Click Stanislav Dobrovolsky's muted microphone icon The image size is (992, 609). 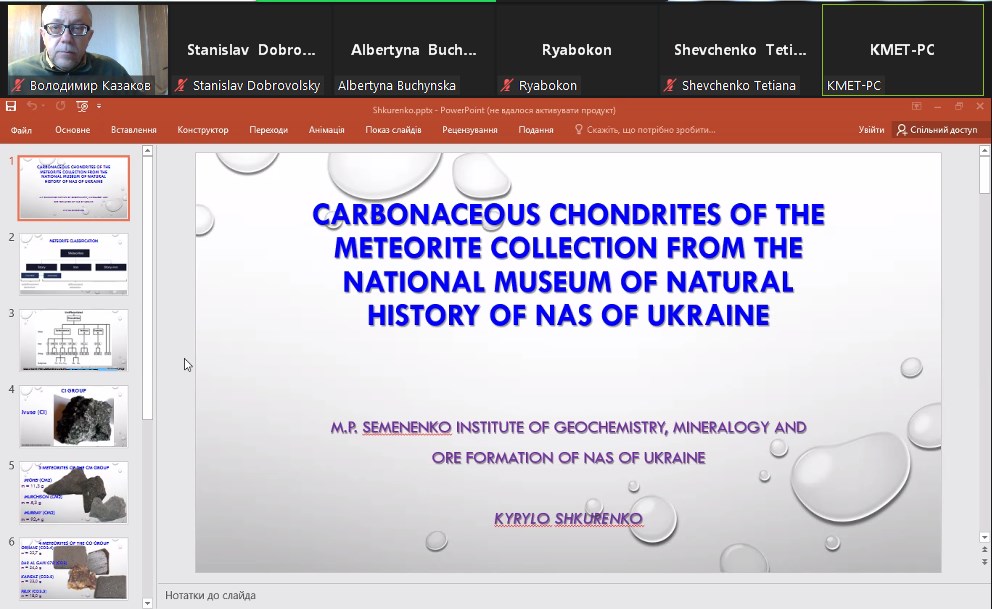pos(181,86)
